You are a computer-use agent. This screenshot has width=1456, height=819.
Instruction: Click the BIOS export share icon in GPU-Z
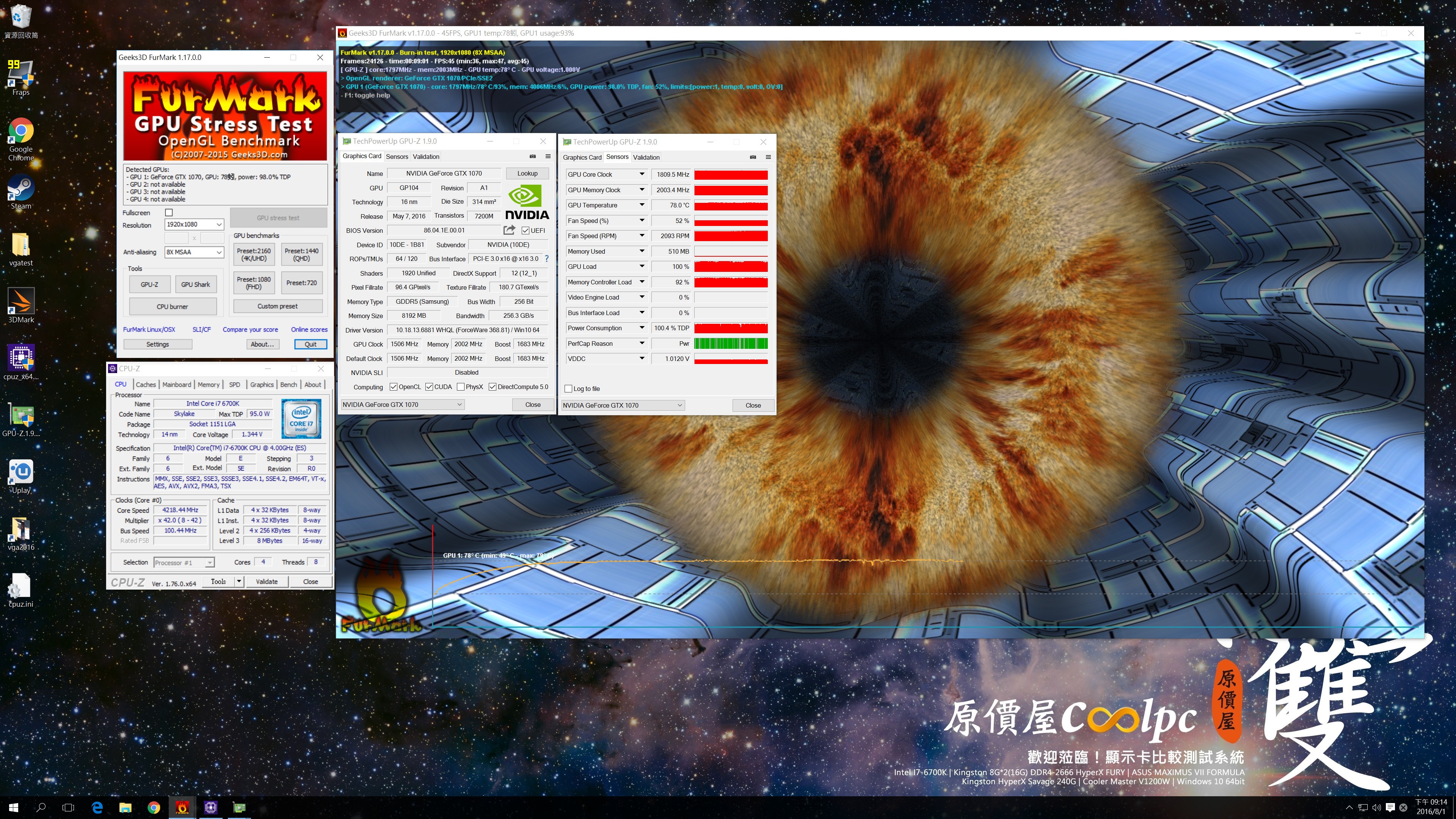[x=509, y=230]
